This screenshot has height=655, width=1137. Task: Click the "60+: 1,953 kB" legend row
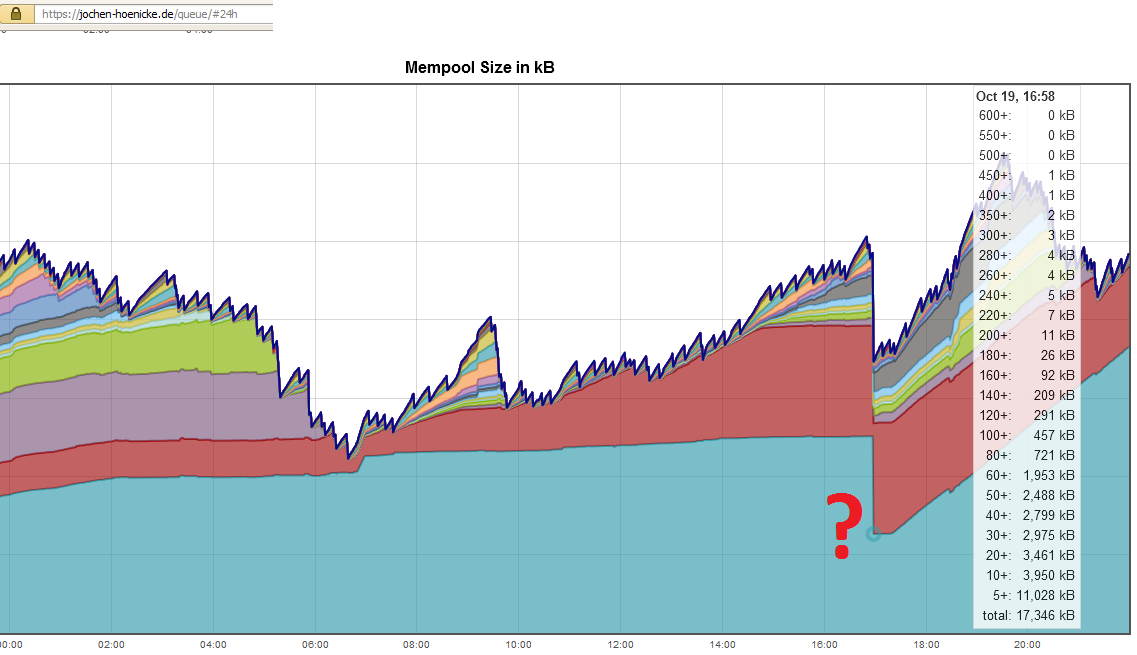1026,476
